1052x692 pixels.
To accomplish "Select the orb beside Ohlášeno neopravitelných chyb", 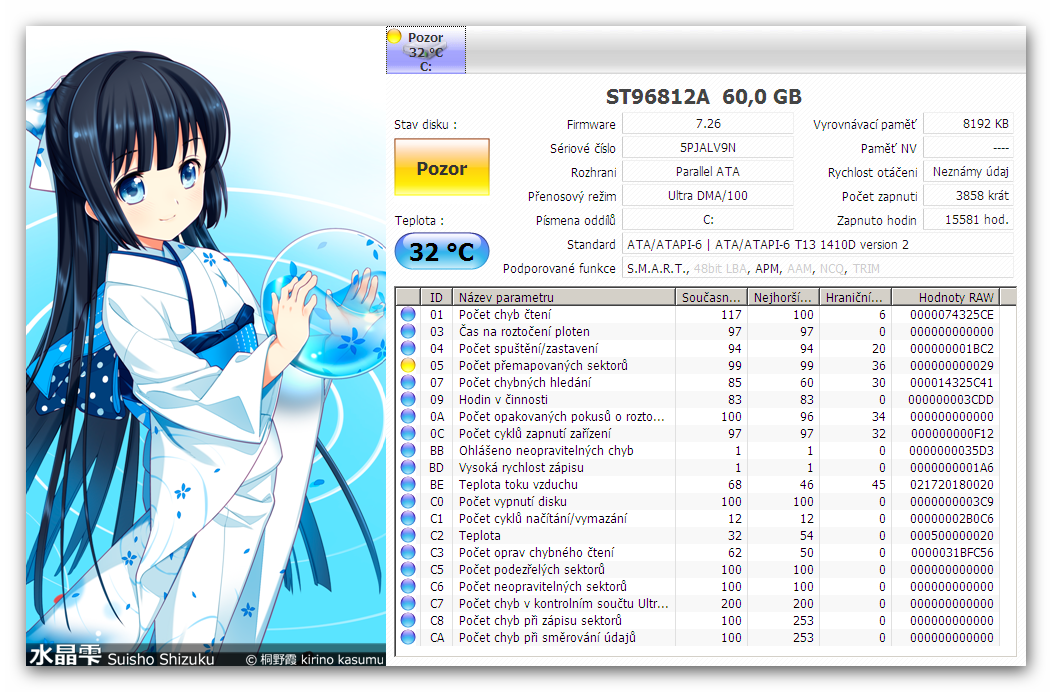I will 408,450.
